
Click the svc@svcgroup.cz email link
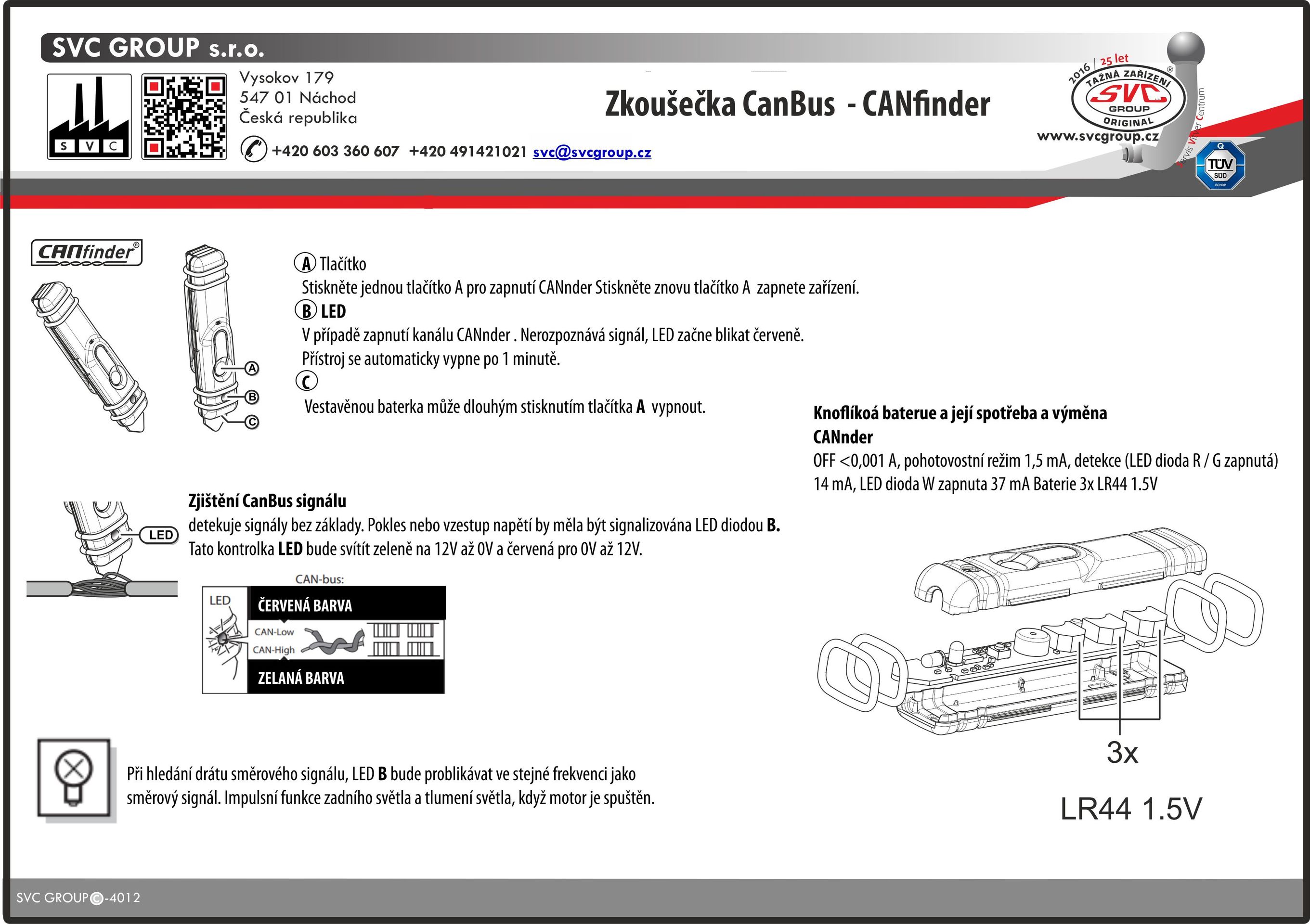coord(592,152)
